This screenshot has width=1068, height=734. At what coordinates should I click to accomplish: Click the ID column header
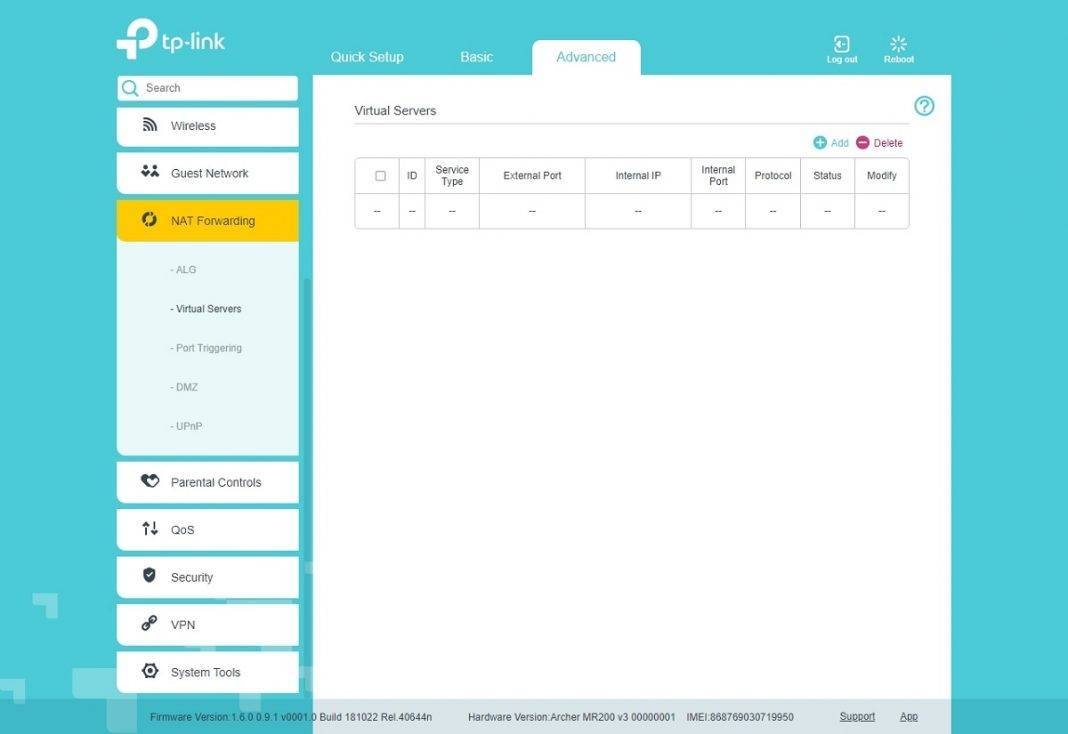tap(412, 176)
